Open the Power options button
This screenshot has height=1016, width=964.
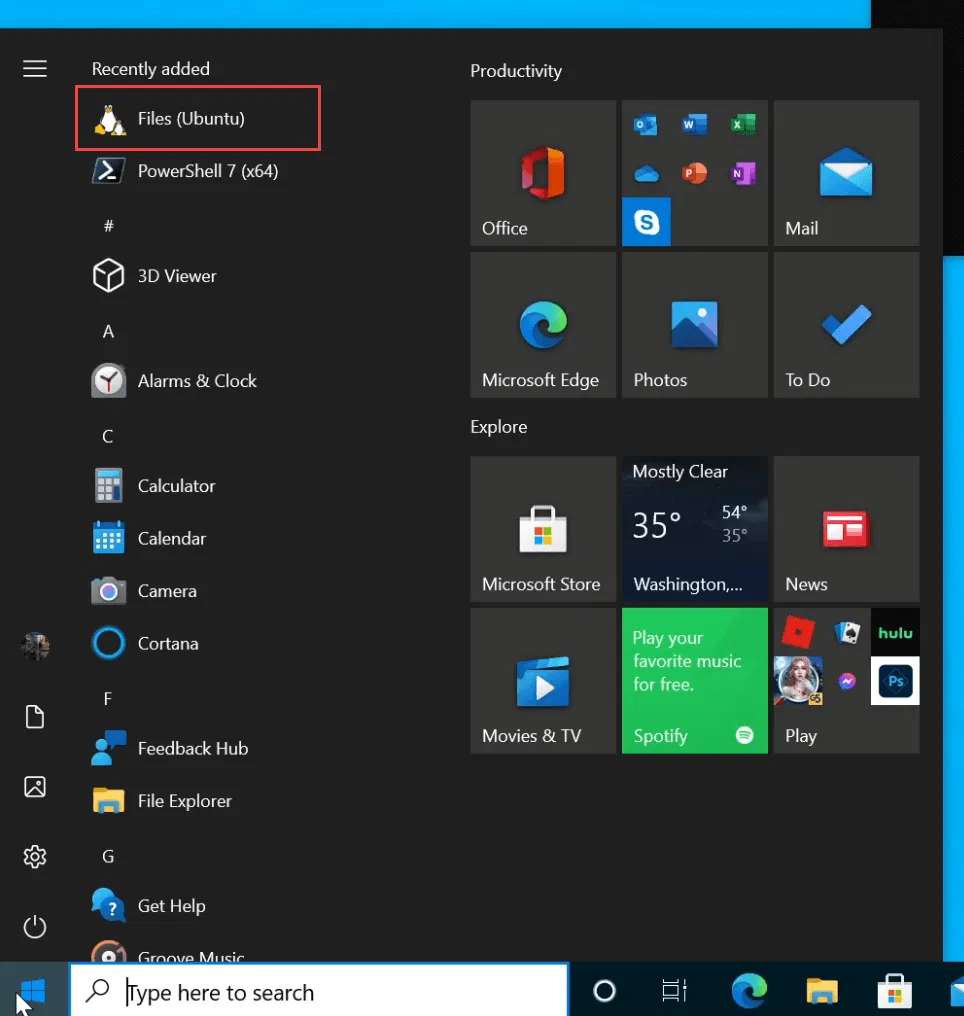click(35, 927)
